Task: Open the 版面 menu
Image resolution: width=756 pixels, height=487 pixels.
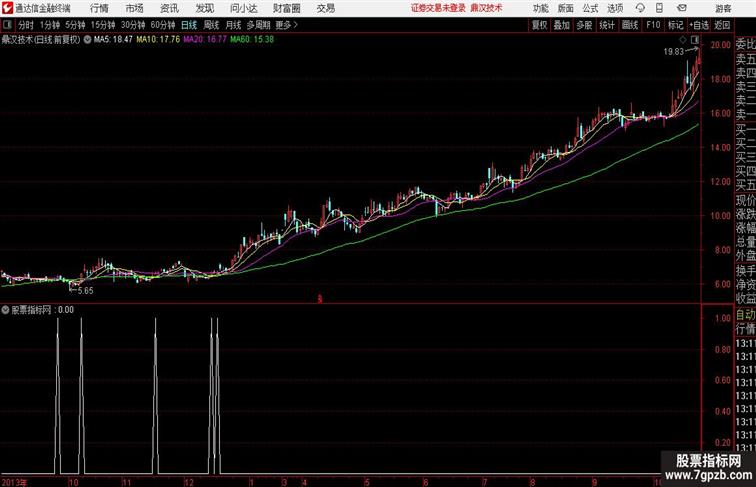Action: pyautogui.click(x=566, y=8)
